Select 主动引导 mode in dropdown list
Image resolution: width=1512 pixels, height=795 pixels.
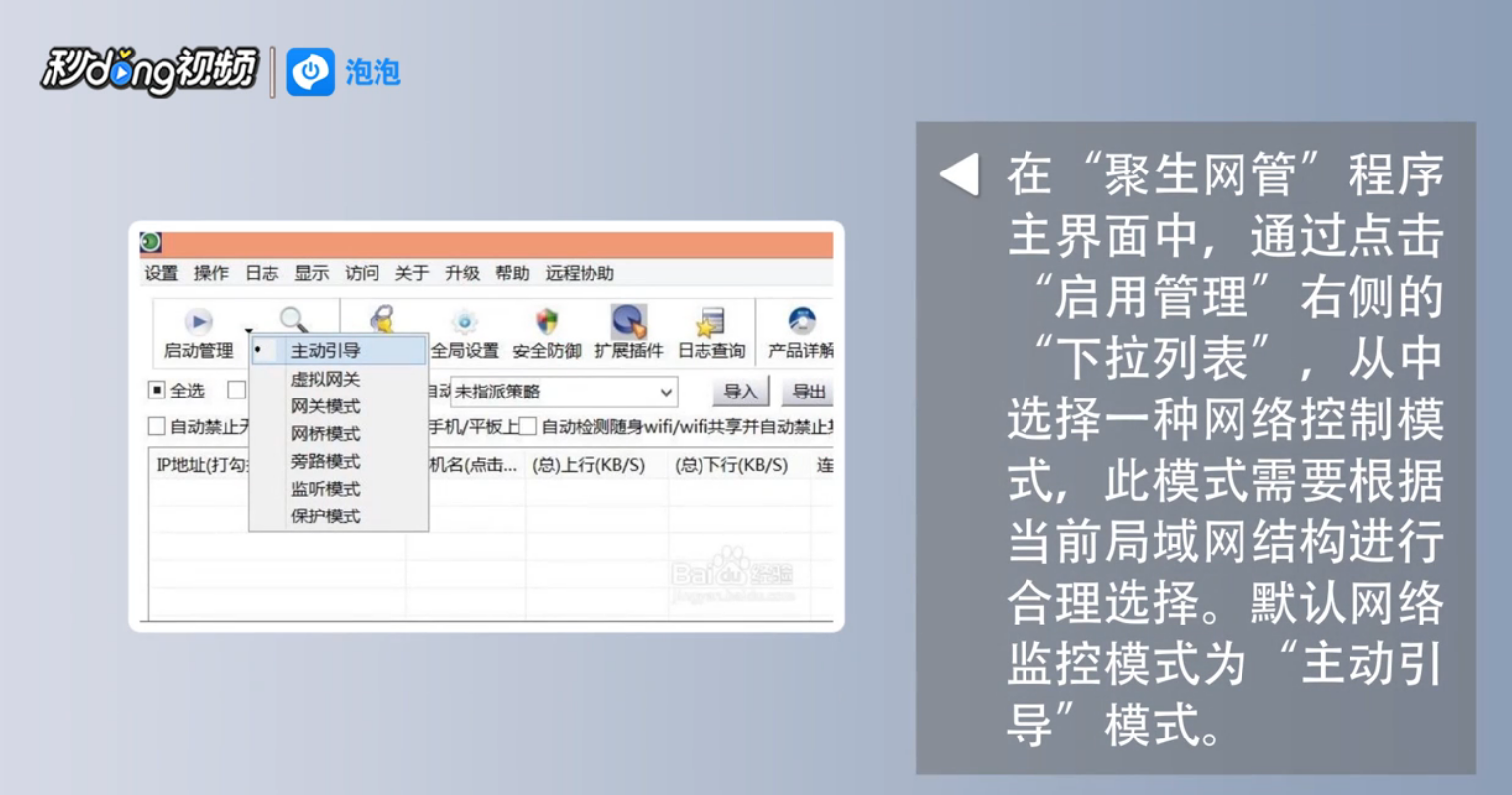338,350
